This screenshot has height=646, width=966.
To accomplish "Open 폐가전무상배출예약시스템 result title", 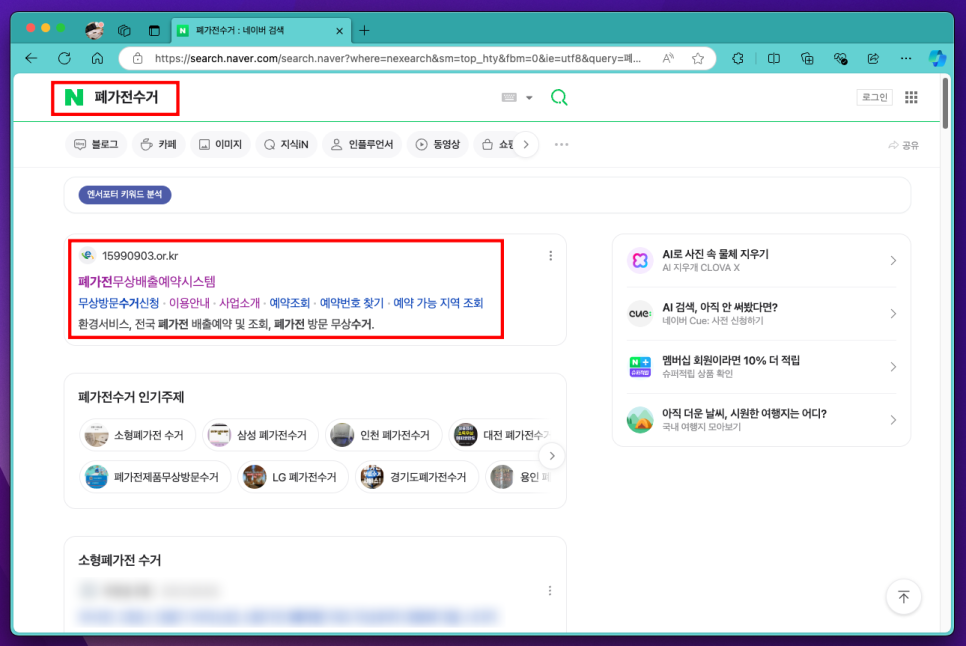I will click(147, 281).
